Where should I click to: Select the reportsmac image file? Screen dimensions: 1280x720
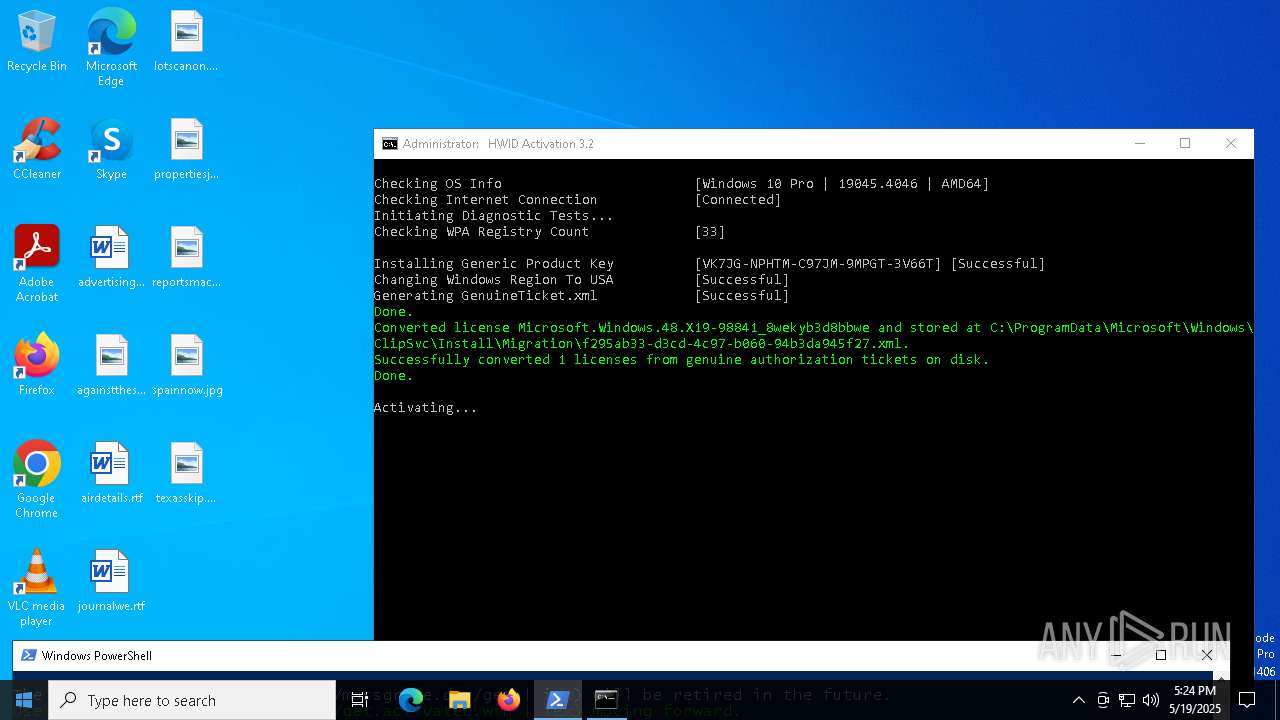tap(186, 258)
